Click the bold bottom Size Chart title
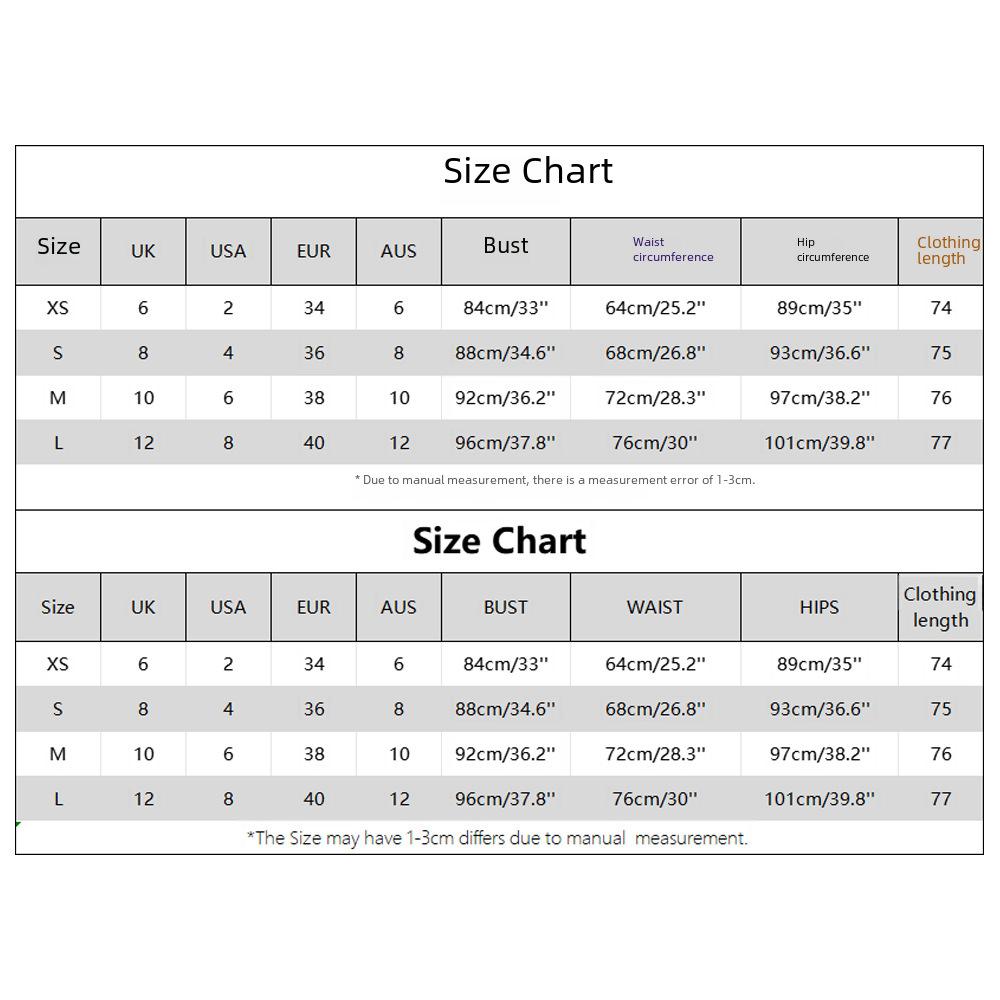This screenshot has height=1000, width=1000. click(499, 541)
